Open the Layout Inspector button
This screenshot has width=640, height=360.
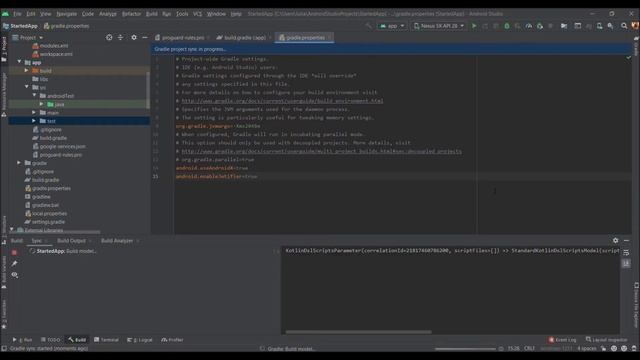(607, 340)
